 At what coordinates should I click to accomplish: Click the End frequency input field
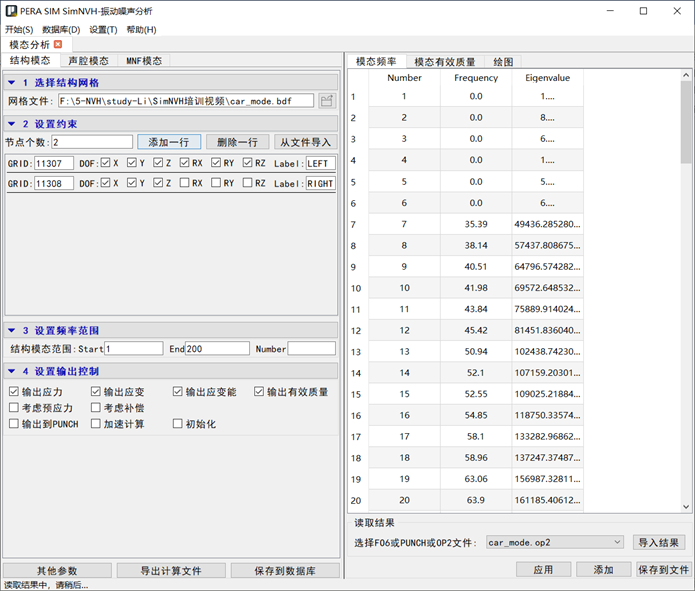[217, 349]
